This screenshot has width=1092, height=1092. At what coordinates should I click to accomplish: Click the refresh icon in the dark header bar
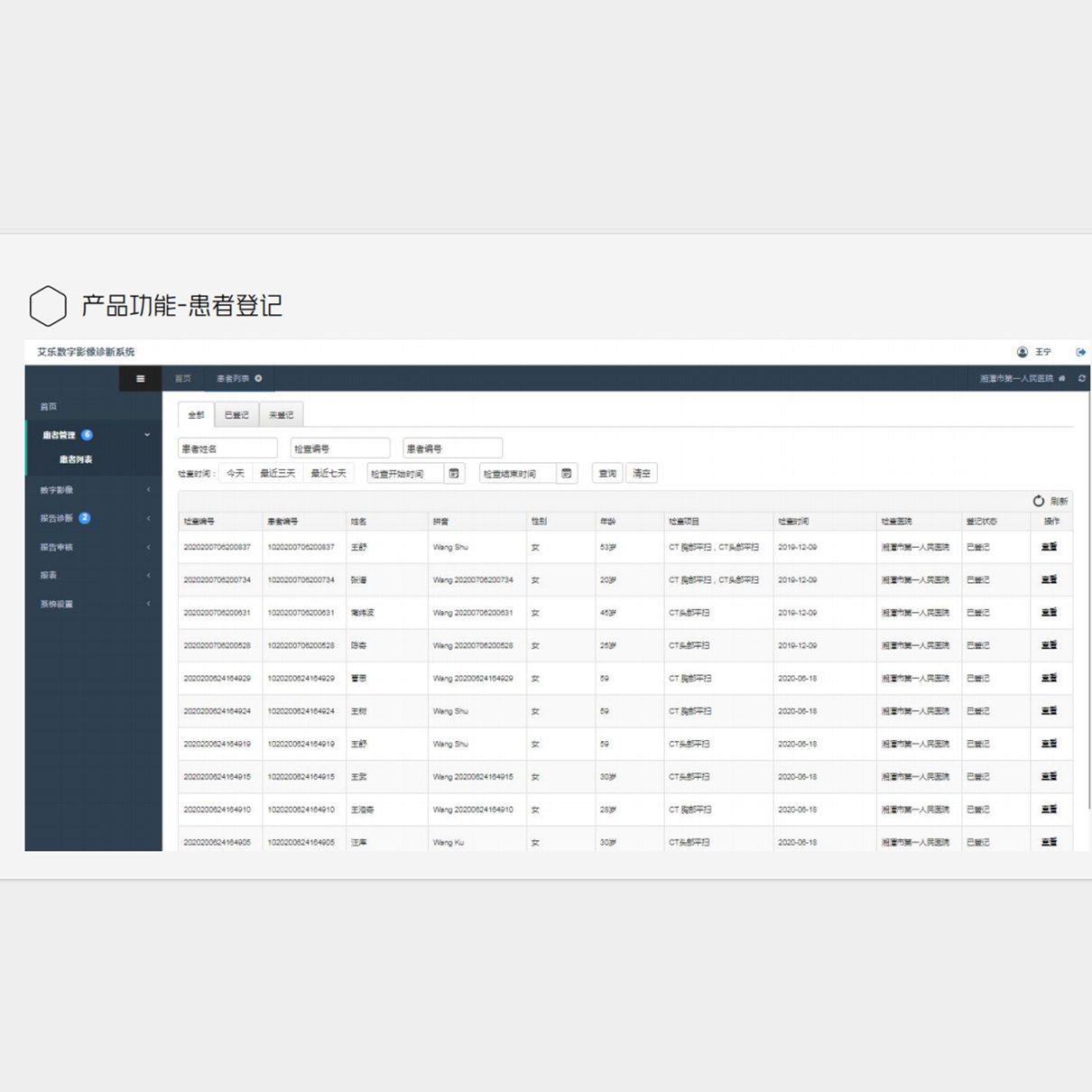click(1081, 379)
